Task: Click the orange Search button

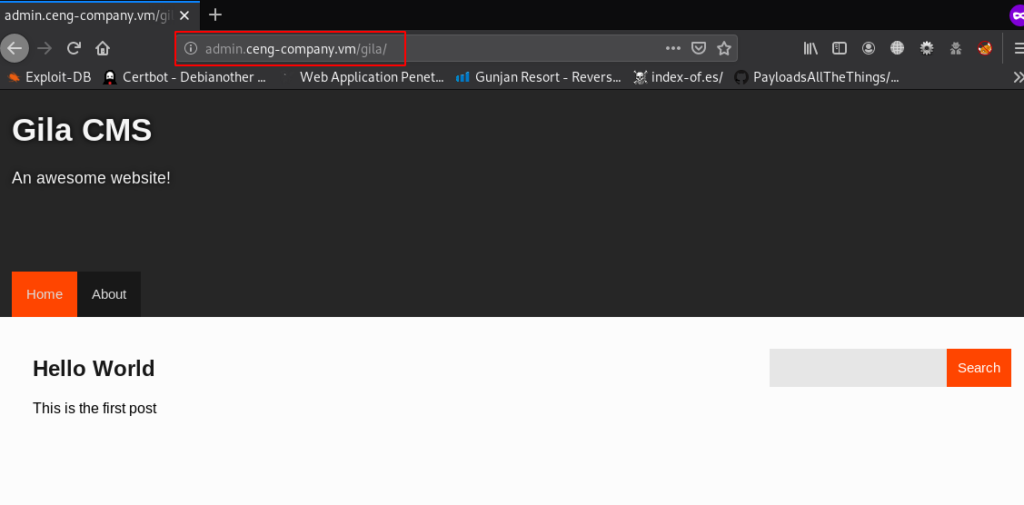Action: point(979,368)
